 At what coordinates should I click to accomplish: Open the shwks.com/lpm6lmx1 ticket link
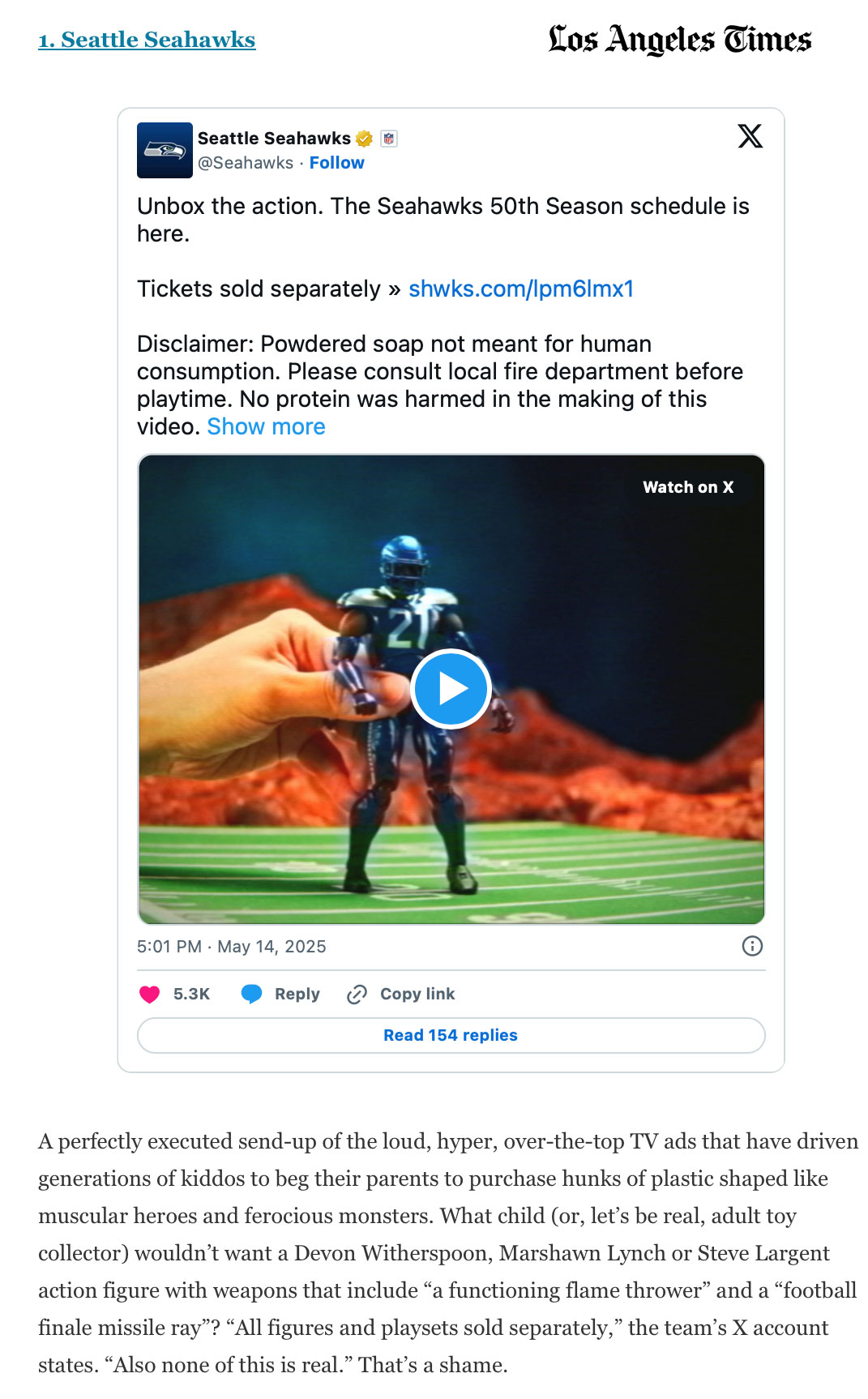(520, 289)
